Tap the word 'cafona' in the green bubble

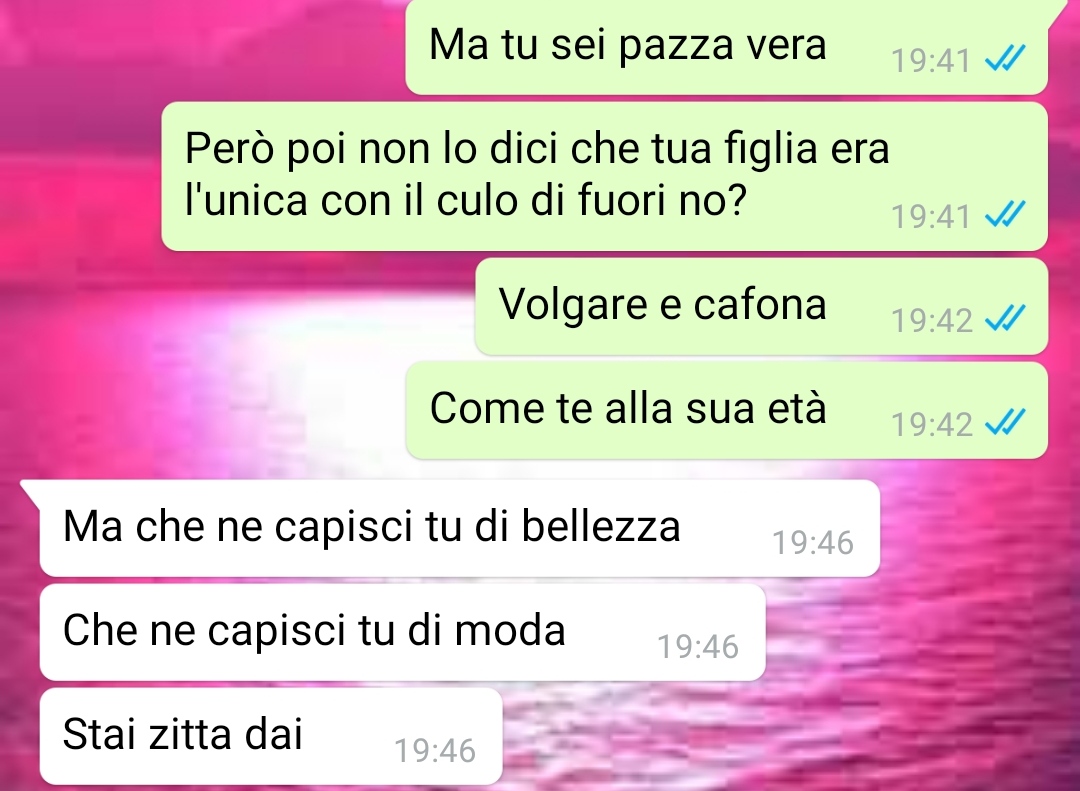[x=759, y=304]
